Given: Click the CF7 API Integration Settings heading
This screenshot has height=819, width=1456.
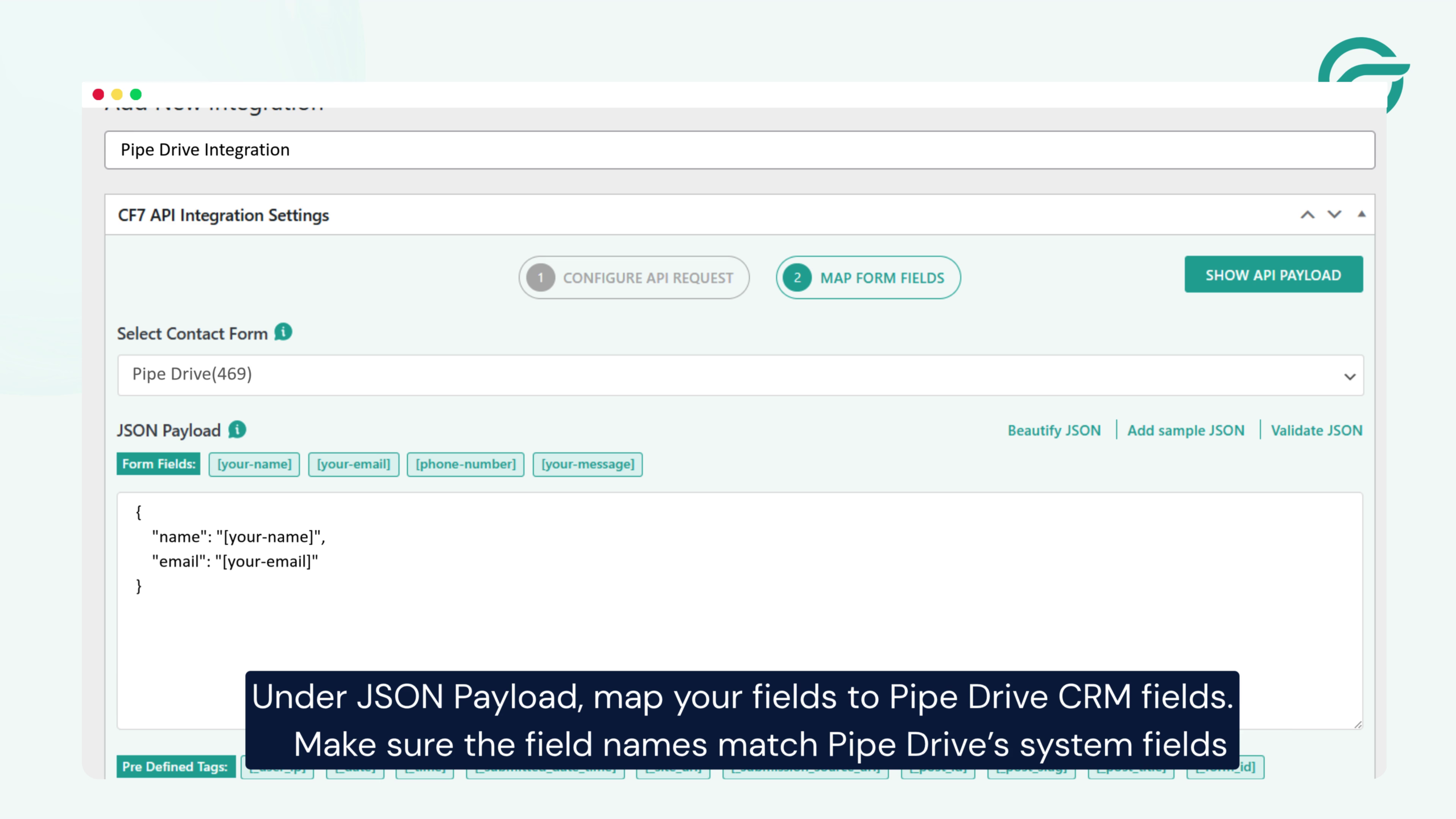Looking at the screenshot, I should (224, 216).
